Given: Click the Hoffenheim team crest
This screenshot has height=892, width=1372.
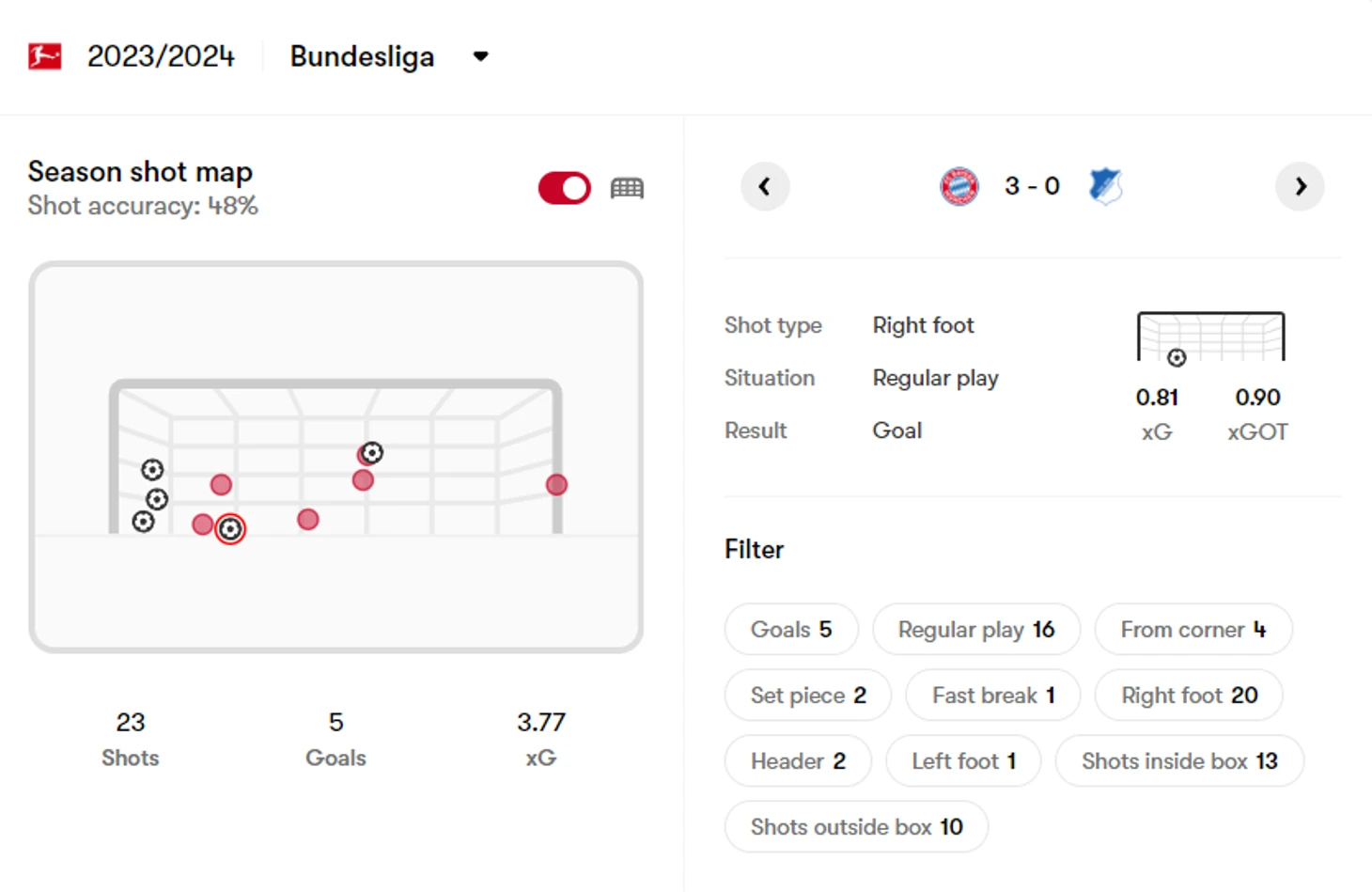Looking at the screenshot, I should 1105,186.
